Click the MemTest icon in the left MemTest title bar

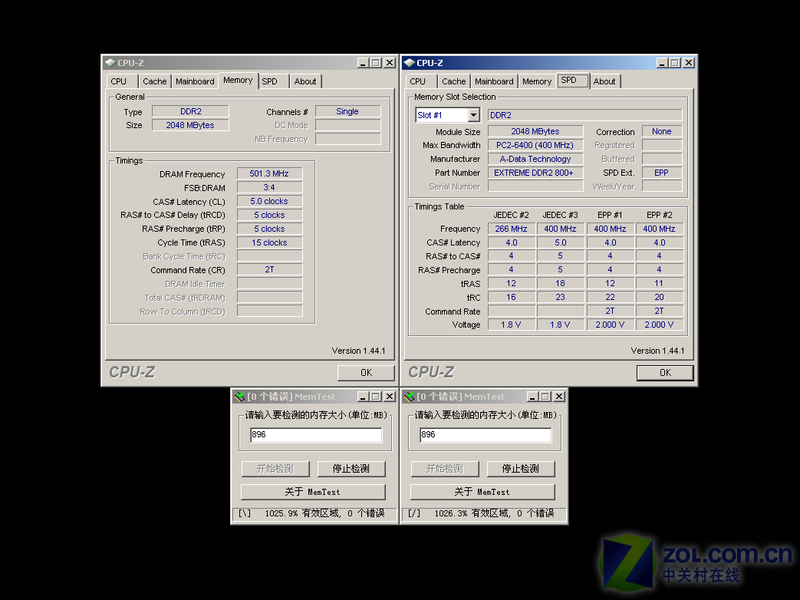(x=240, y=396)
